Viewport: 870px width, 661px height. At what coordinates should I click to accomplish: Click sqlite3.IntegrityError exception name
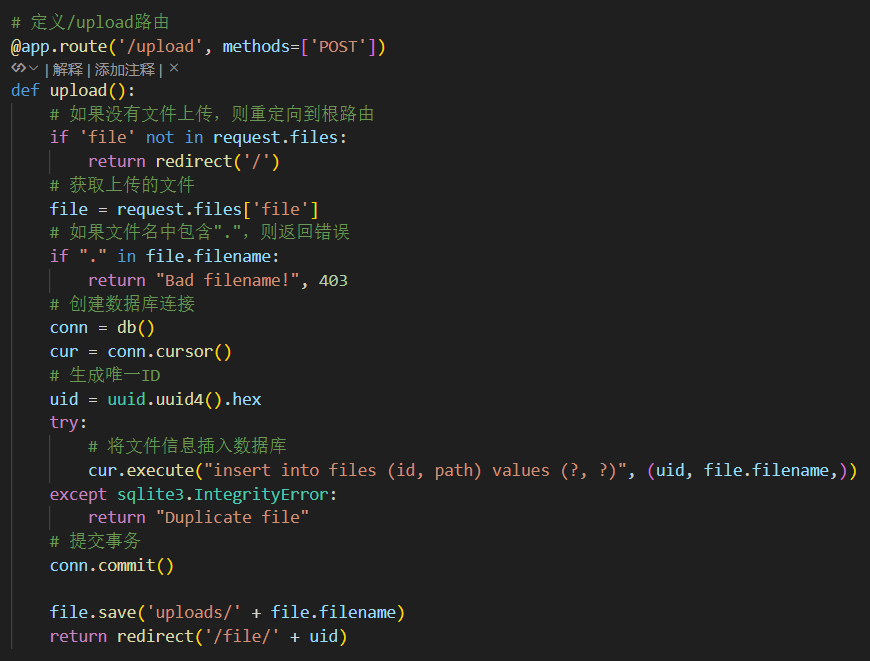coord(227,494)
